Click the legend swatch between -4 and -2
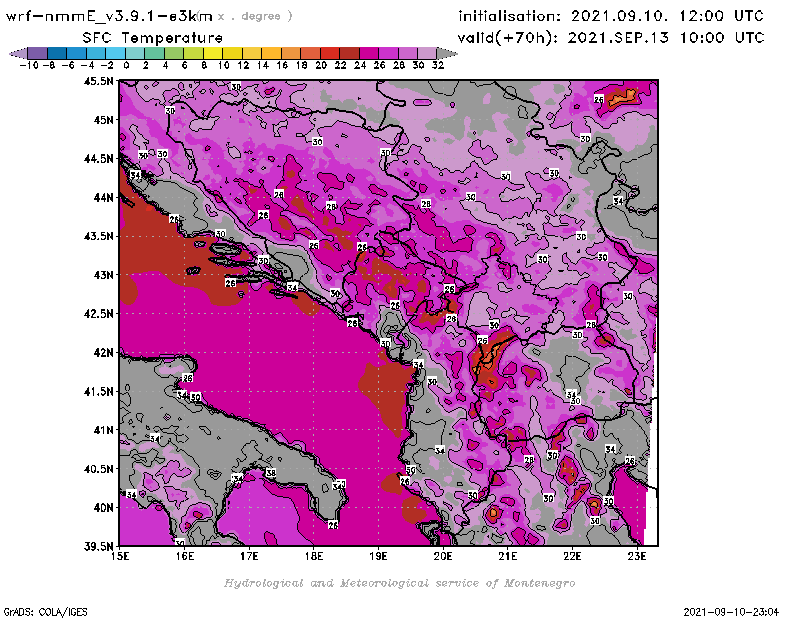The height and width of the screenshot is (618, 800). [x=96, y=53]
